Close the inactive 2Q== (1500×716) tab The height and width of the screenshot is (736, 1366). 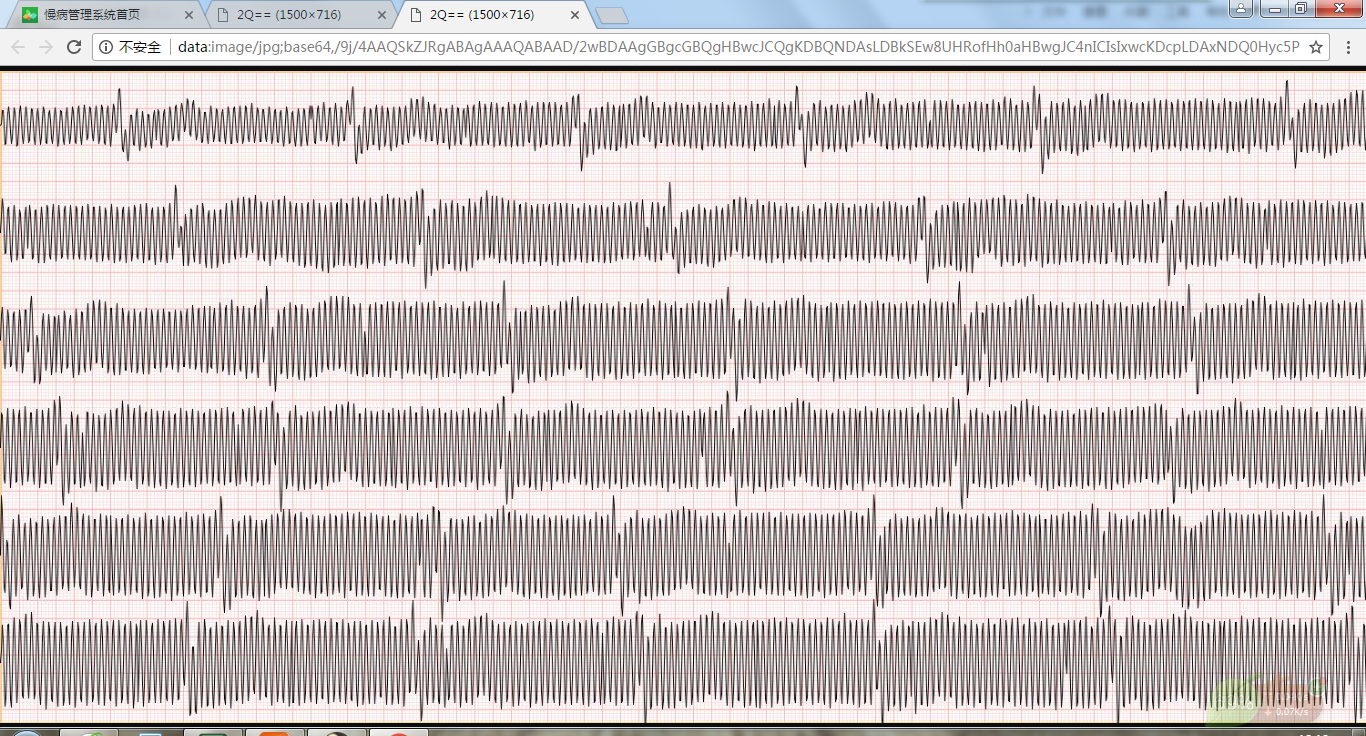381,15
